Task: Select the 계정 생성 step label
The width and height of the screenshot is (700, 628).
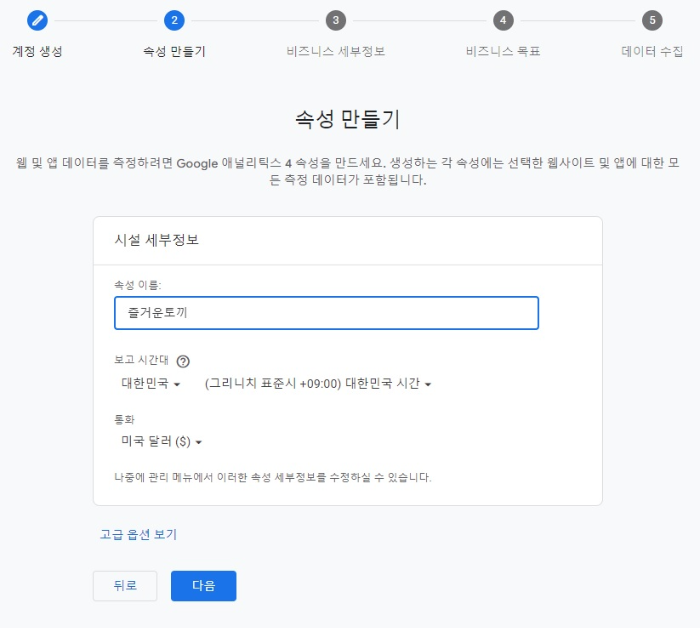Action: [x=37, y=51]
